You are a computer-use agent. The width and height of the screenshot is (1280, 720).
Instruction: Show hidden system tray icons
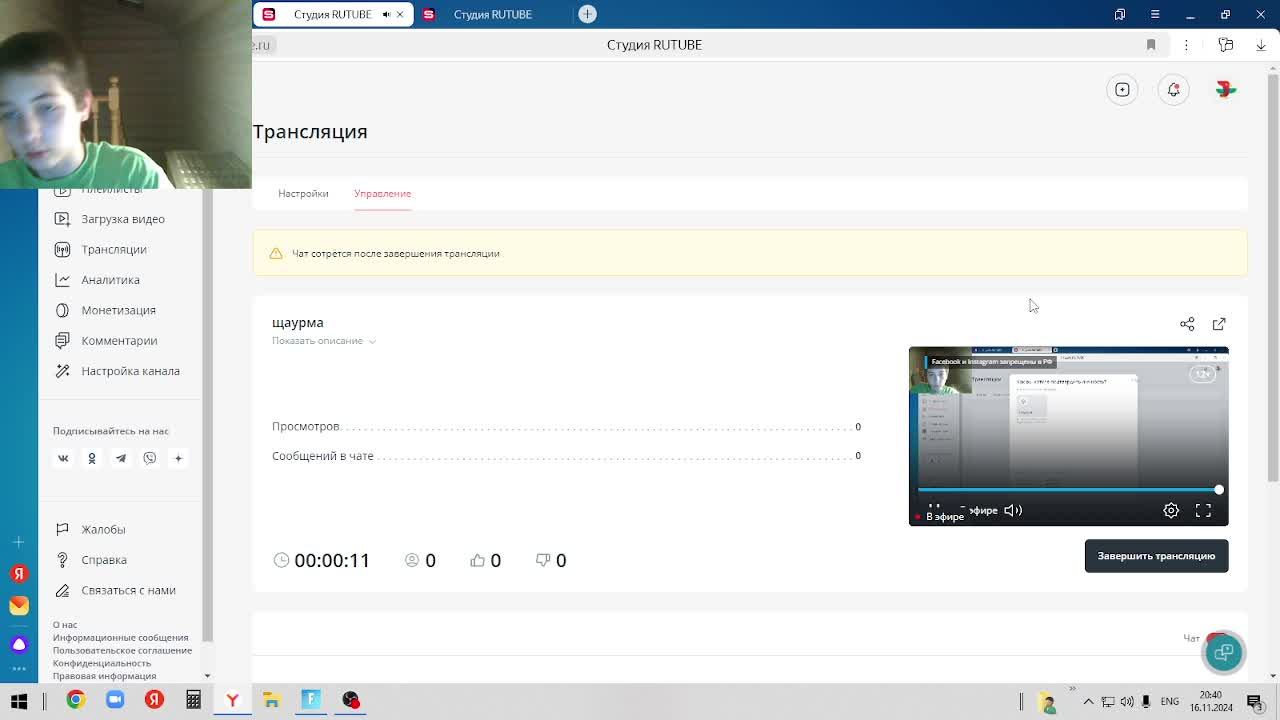tap(1089, 701)
